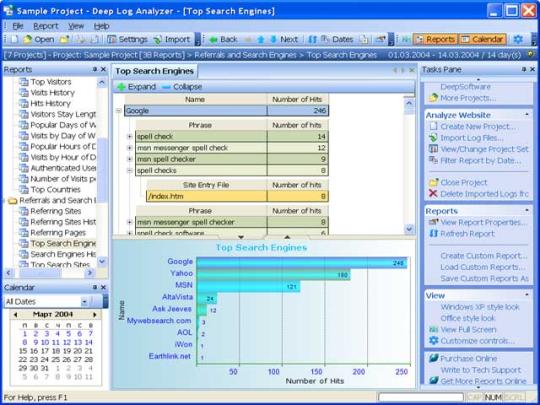Collapse the 'spell checks' phrase row
The width and height of the screenshot is (540, 405).
pyautogui.click(x=130, y=170)
